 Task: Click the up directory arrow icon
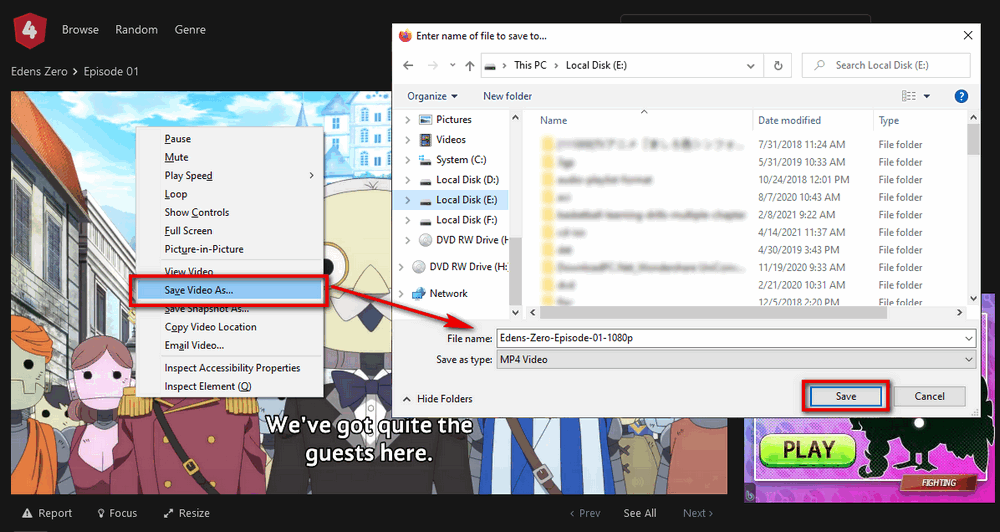pos(469,66)
